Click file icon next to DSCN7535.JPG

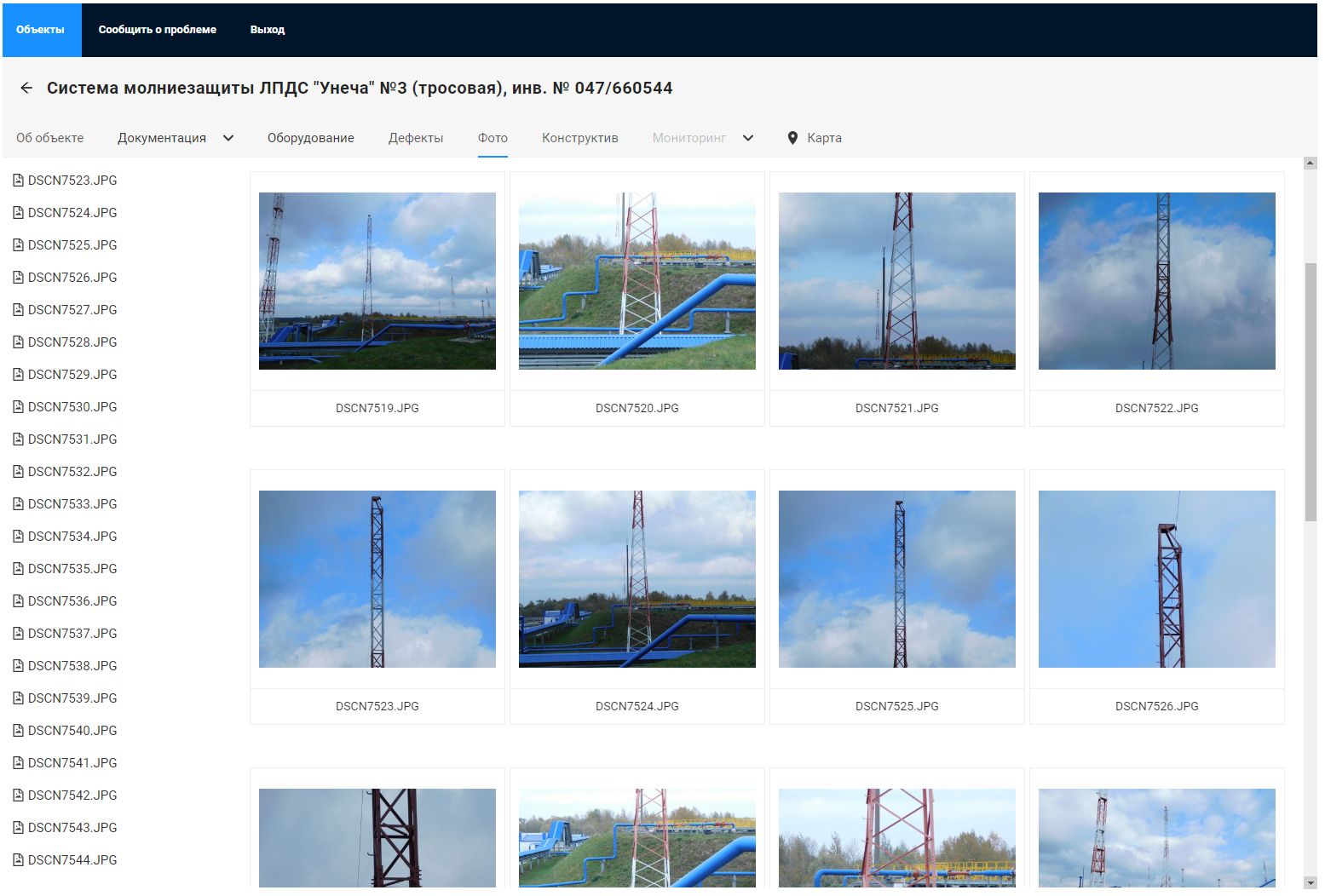point(18,569)
